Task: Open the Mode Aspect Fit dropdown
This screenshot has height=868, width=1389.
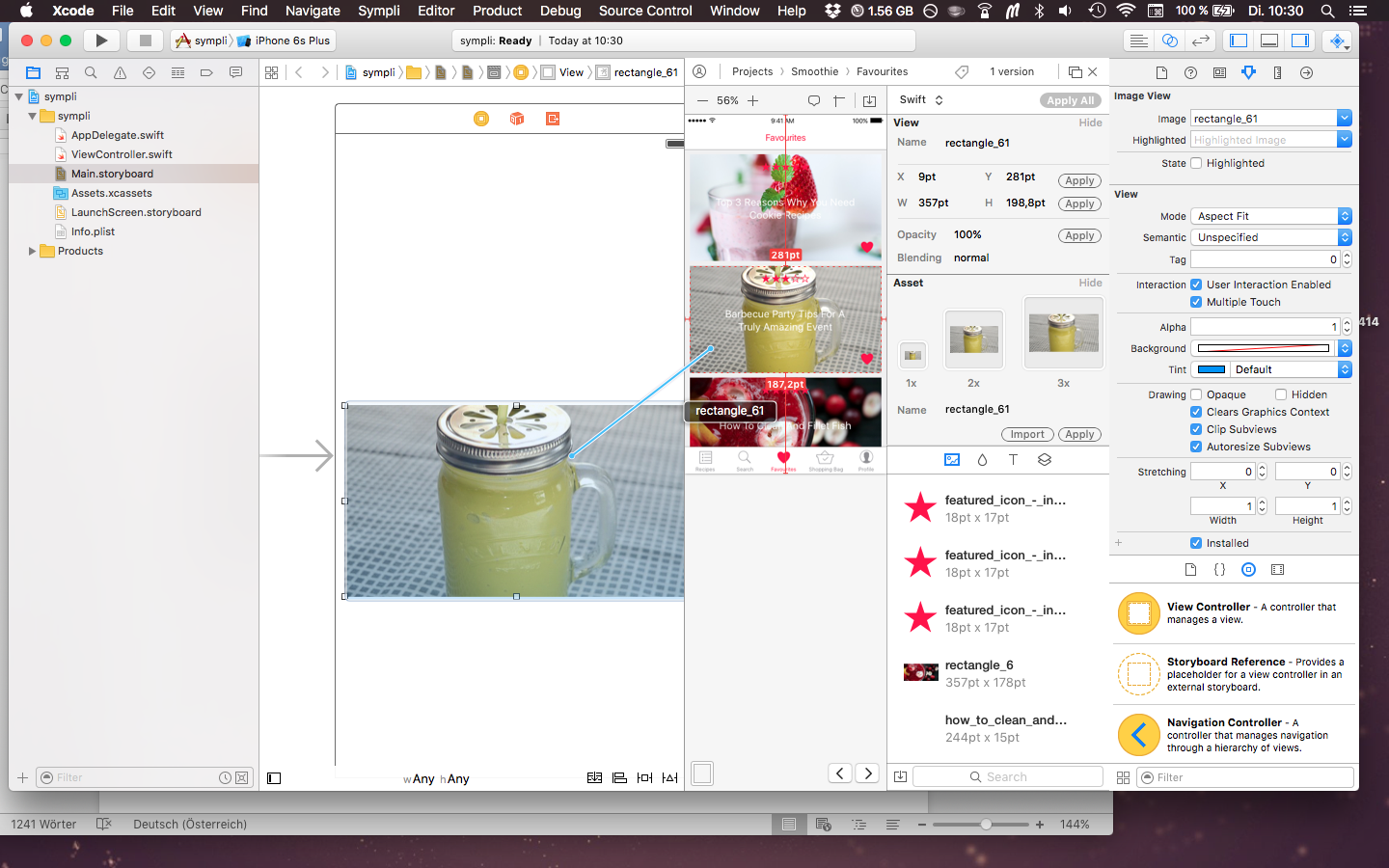Action: [x=1271, y=216]
